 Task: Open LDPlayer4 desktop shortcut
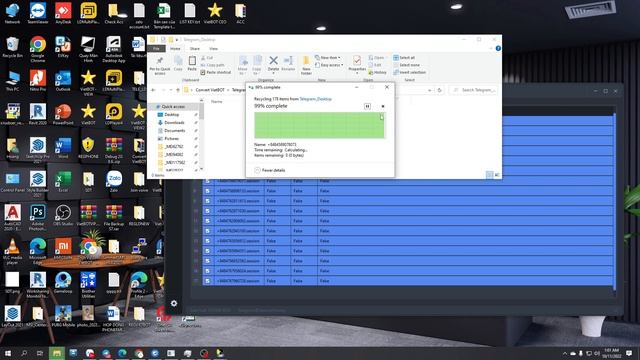[113, 114]
